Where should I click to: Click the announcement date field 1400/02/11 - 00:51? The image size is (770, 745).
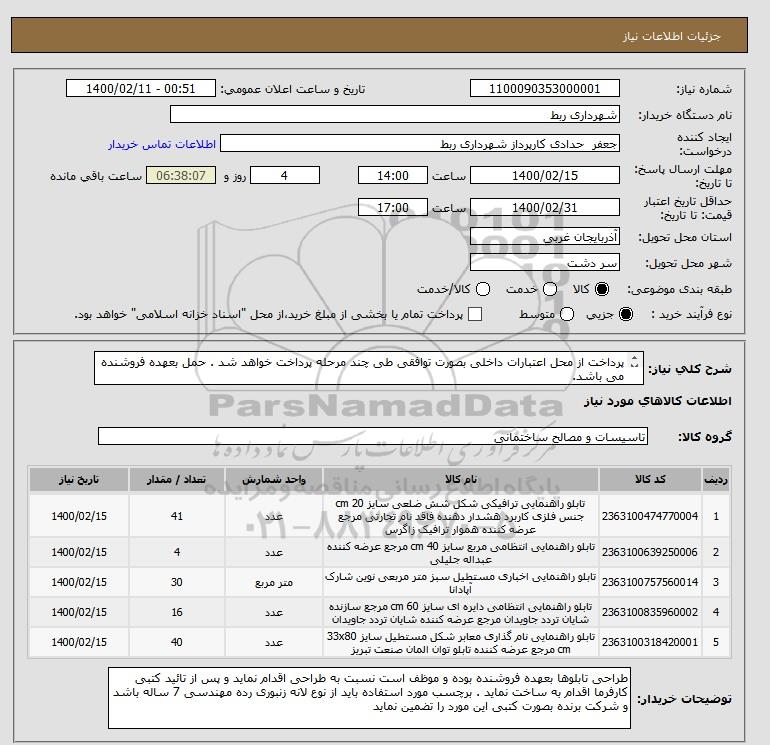(x=141, y=88)
